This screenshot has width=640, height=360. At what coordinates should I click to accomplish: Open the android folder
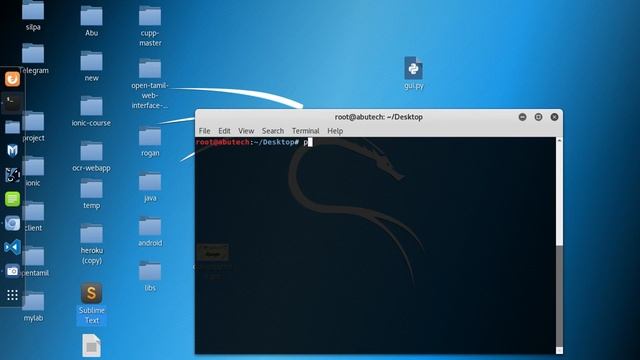(x=150, y=226)
